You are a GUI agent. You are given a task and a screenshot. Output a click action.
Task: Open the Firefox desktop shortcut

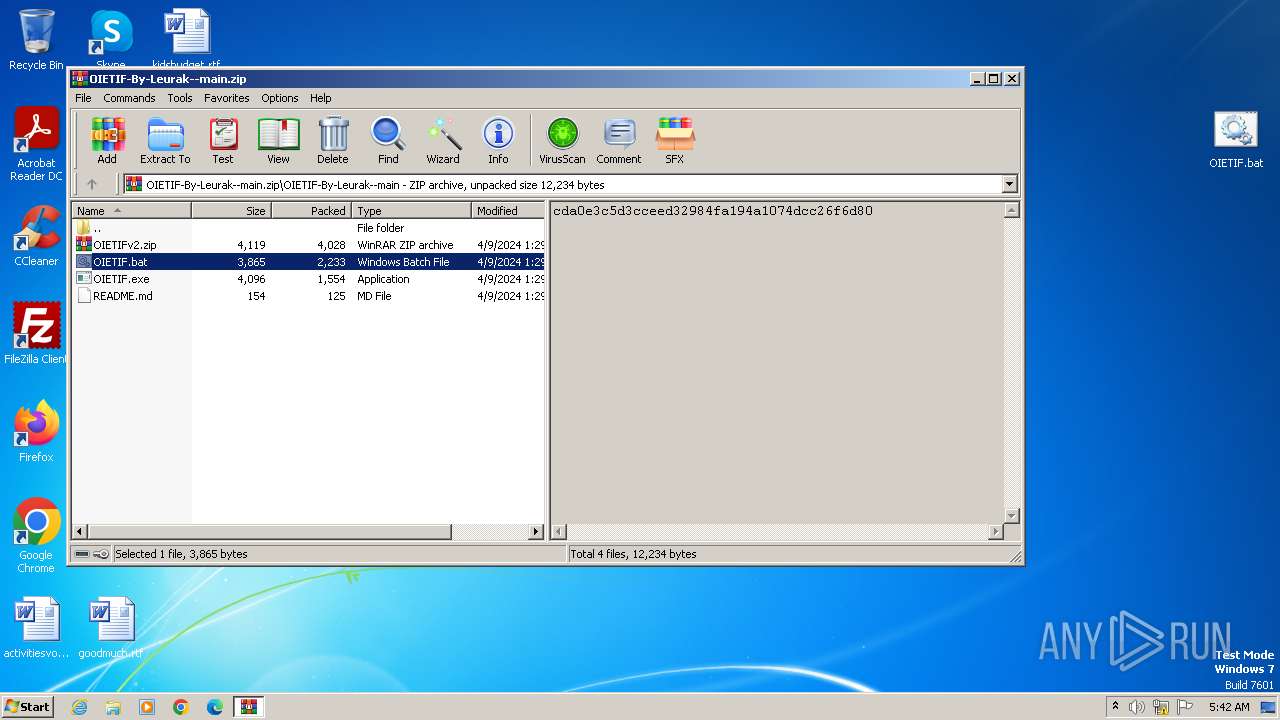pyautogui.click(x=36, y=432)
